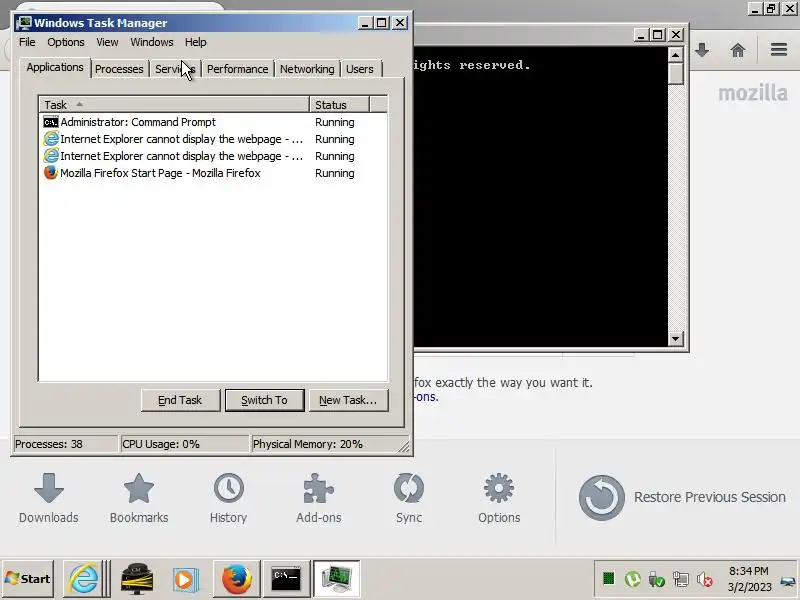Screen dimensions: 800x600
Task: Select Mozilla Firefox Start Page task
Action: coord(213,173)
